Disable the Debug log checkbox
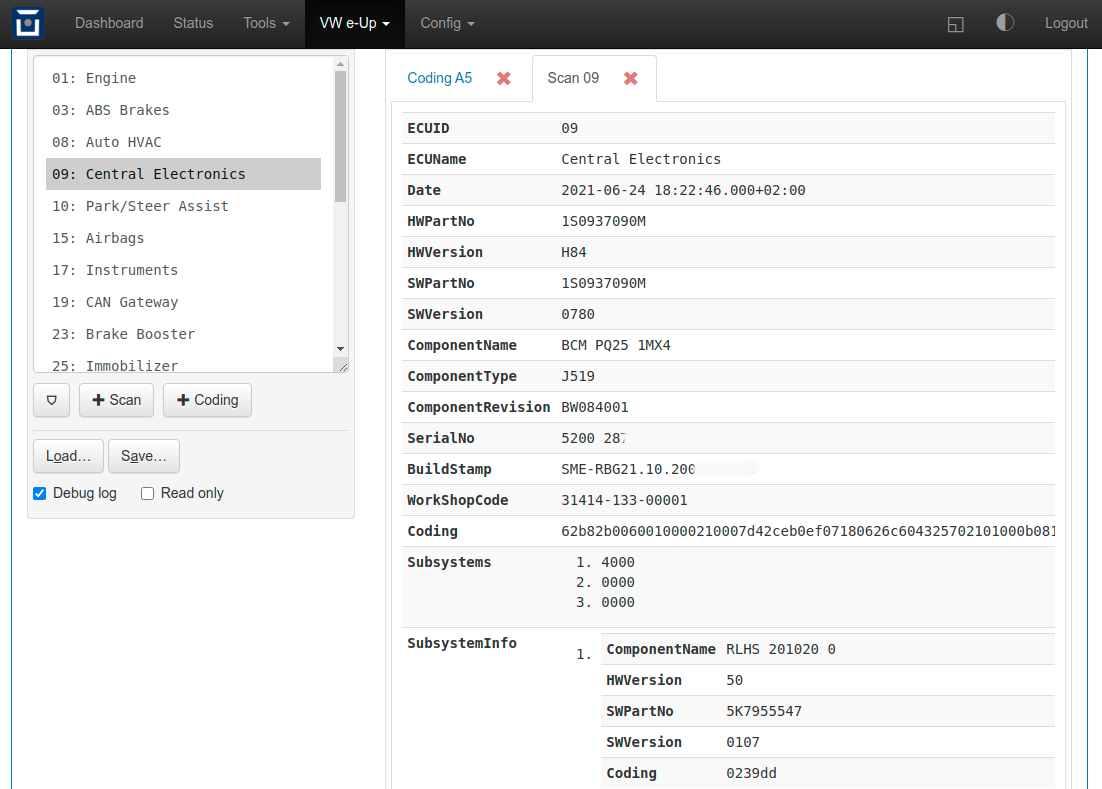The height and width of the screenshot is (789, 1102). click(40, 493)
